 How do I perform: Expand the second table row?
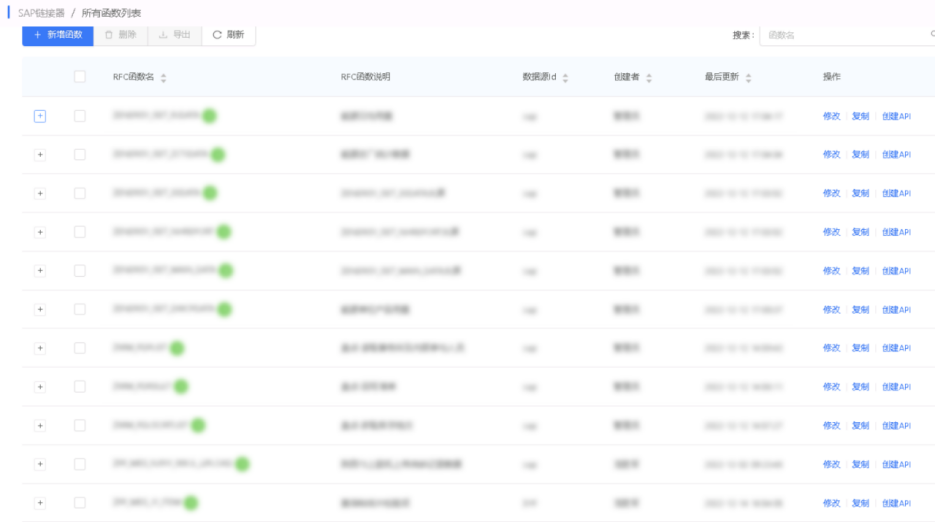40,154
